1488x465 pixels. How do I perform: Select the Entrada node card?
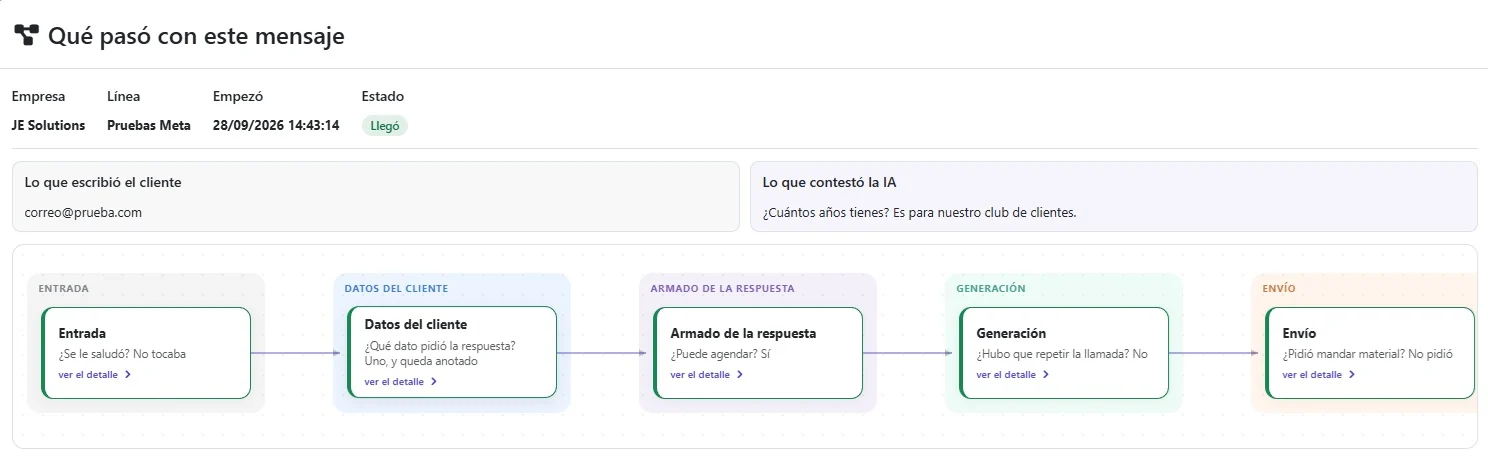[x=146, y=353]
